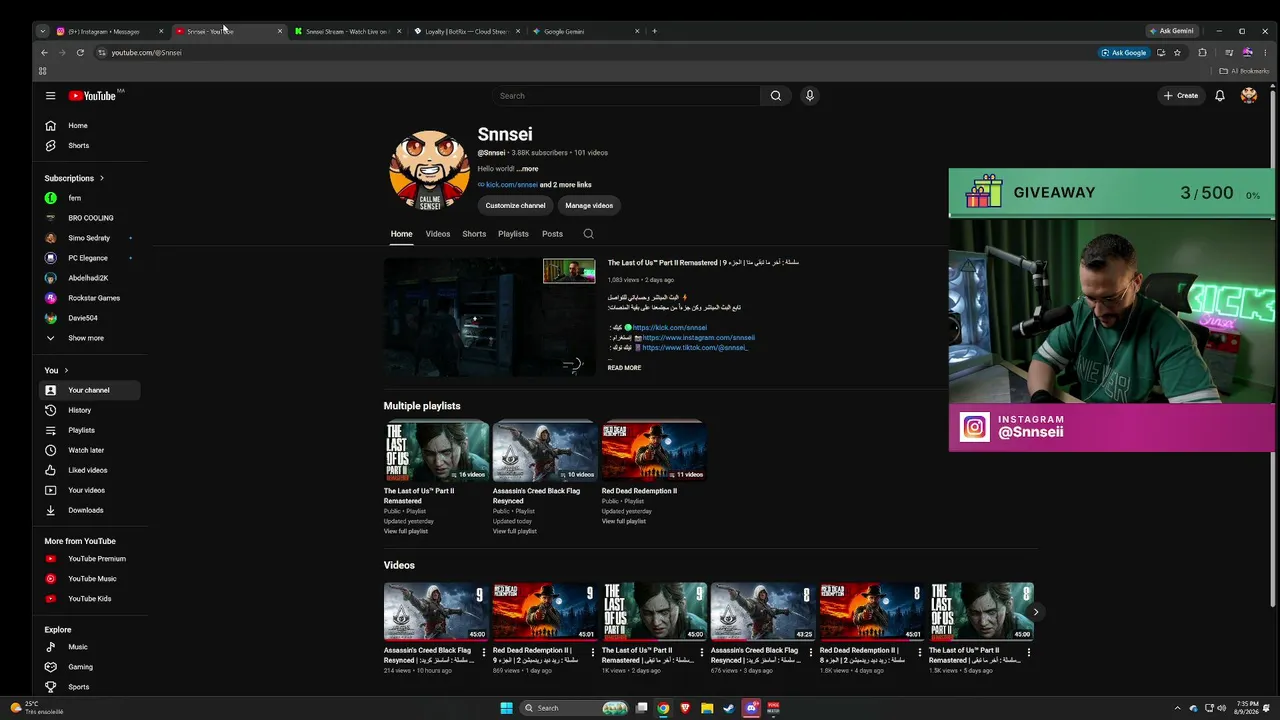Open Liked videos in the sidebar
The width and height of the screenshot is (1280, 720).
point(90,470)
